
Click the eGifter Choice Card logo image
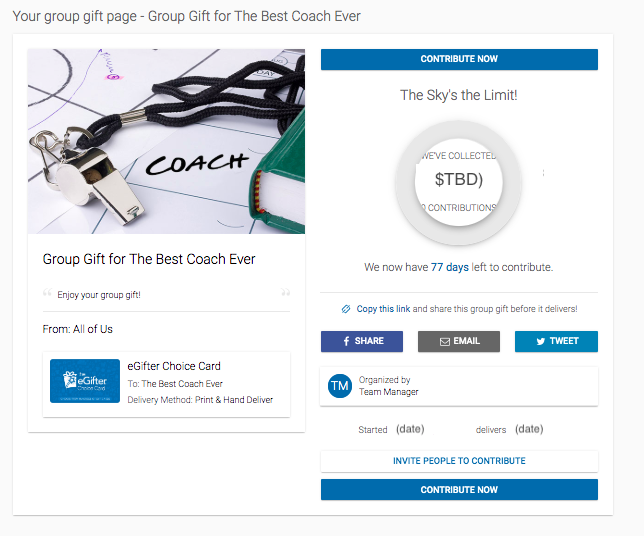point(85,381)
